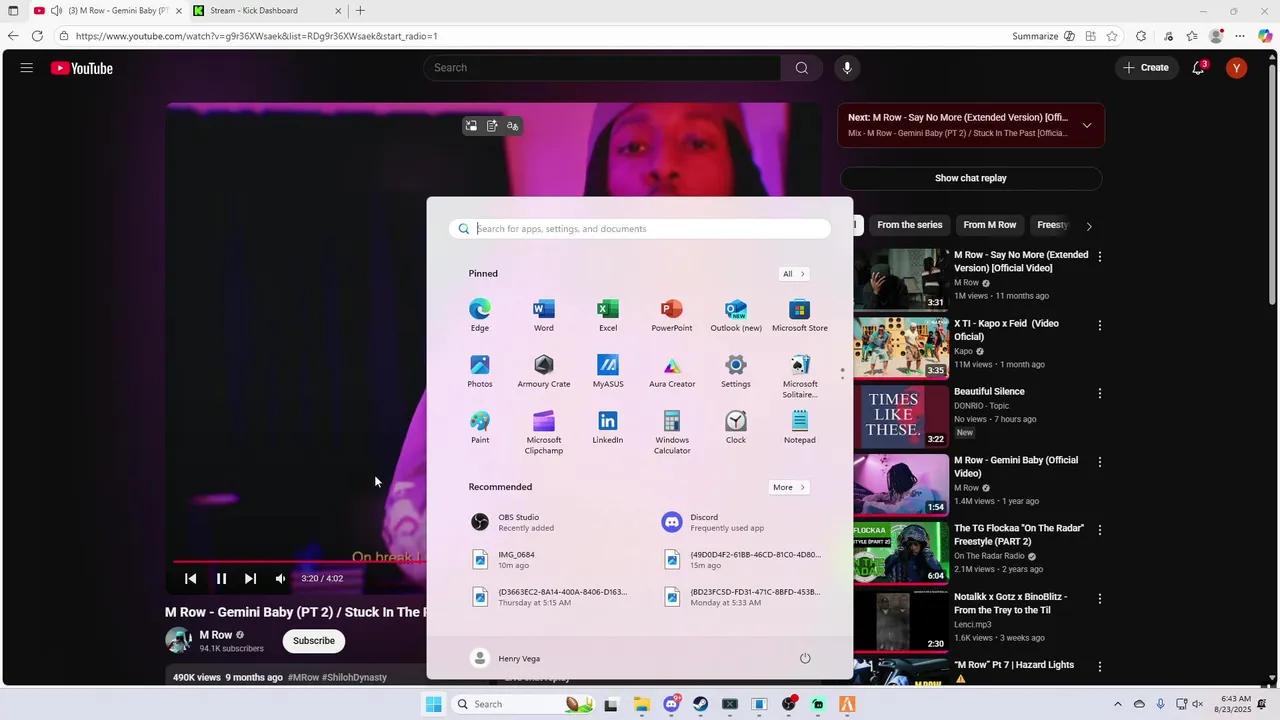The image size is (1280, 720).
Task: Add page to favorites star
Action: (1112, 36)
